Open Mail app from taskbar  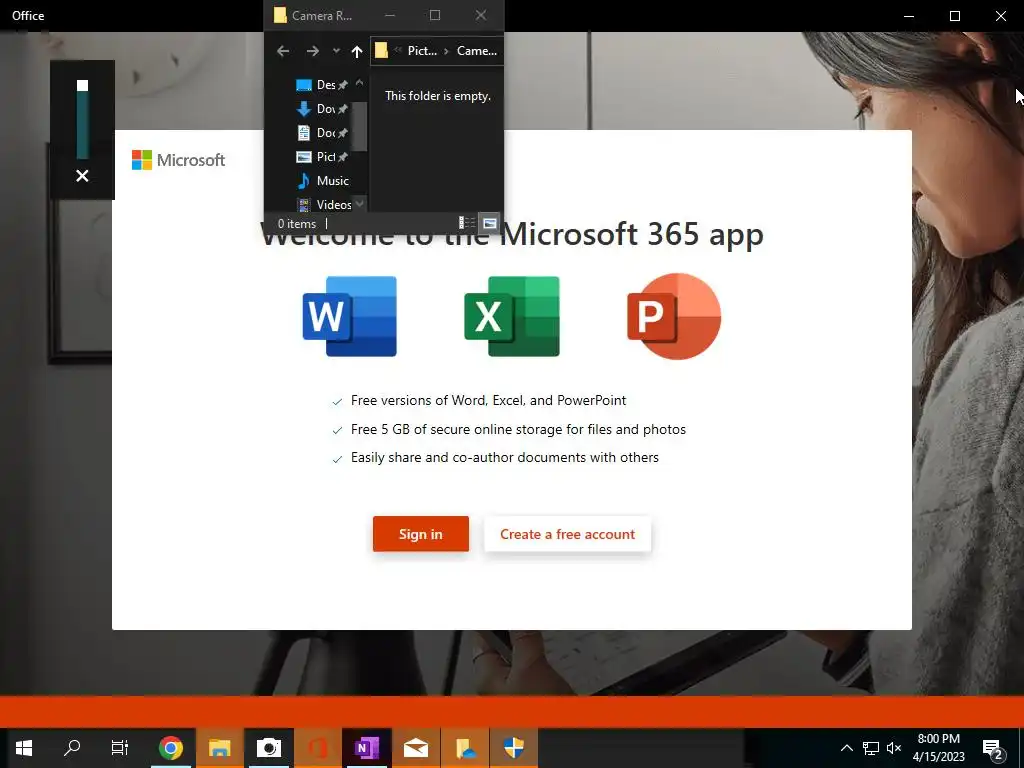415,748
